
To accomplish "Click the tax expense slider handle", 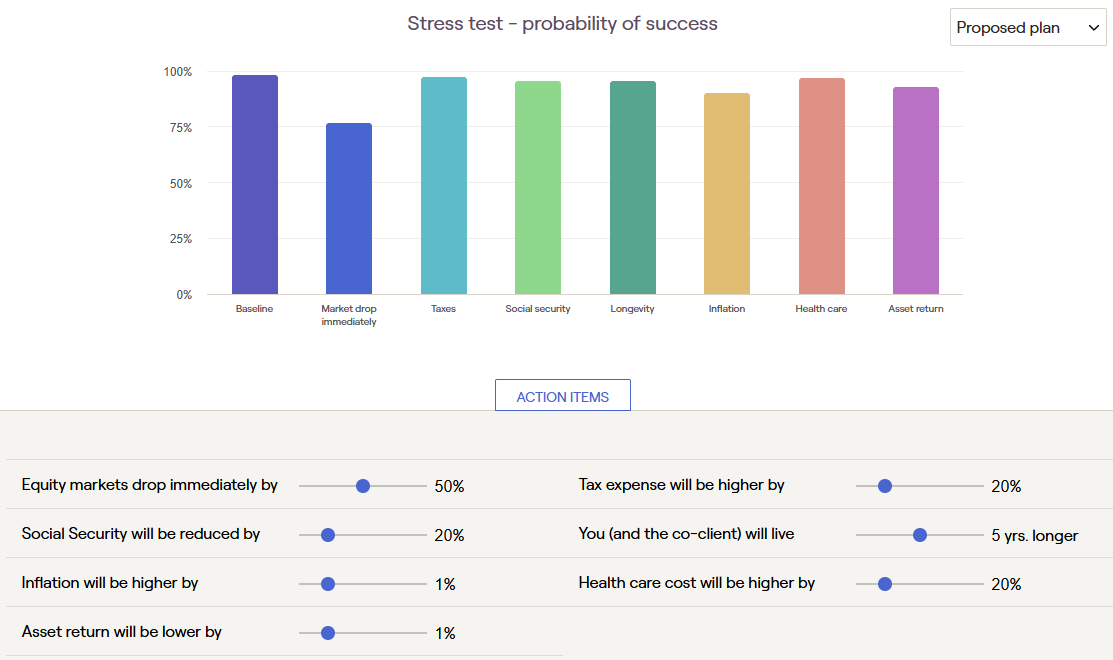I will pyautogui.click(x=884, y=486).
